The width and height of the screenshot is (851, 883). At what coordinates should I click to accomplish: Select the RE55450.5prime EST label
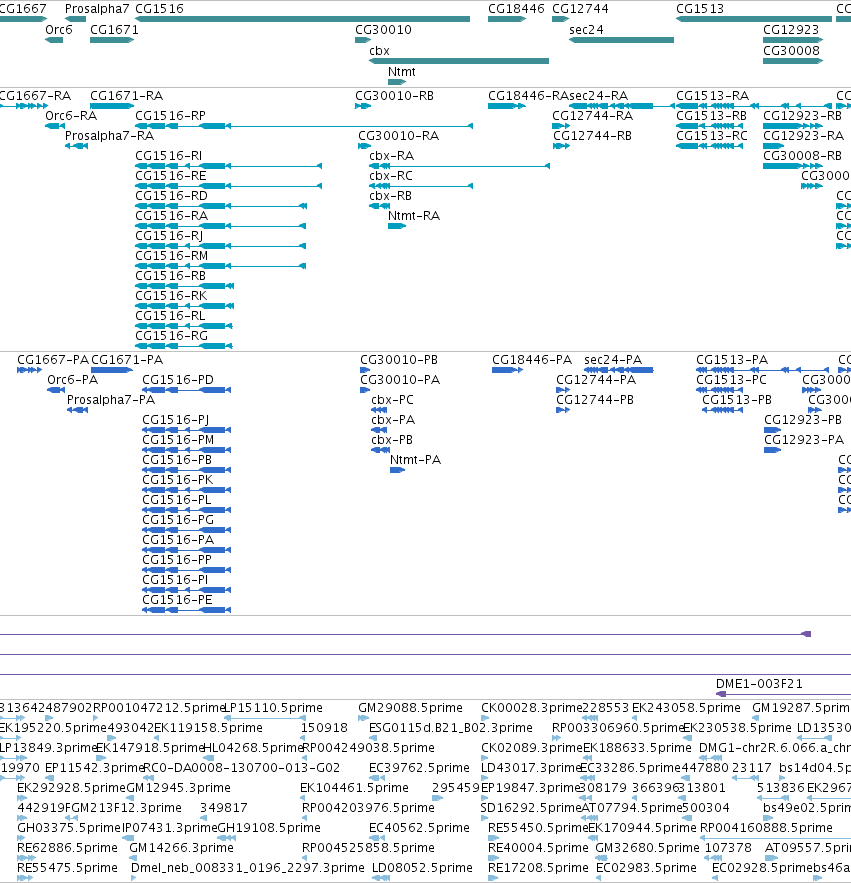pos(538,828)
